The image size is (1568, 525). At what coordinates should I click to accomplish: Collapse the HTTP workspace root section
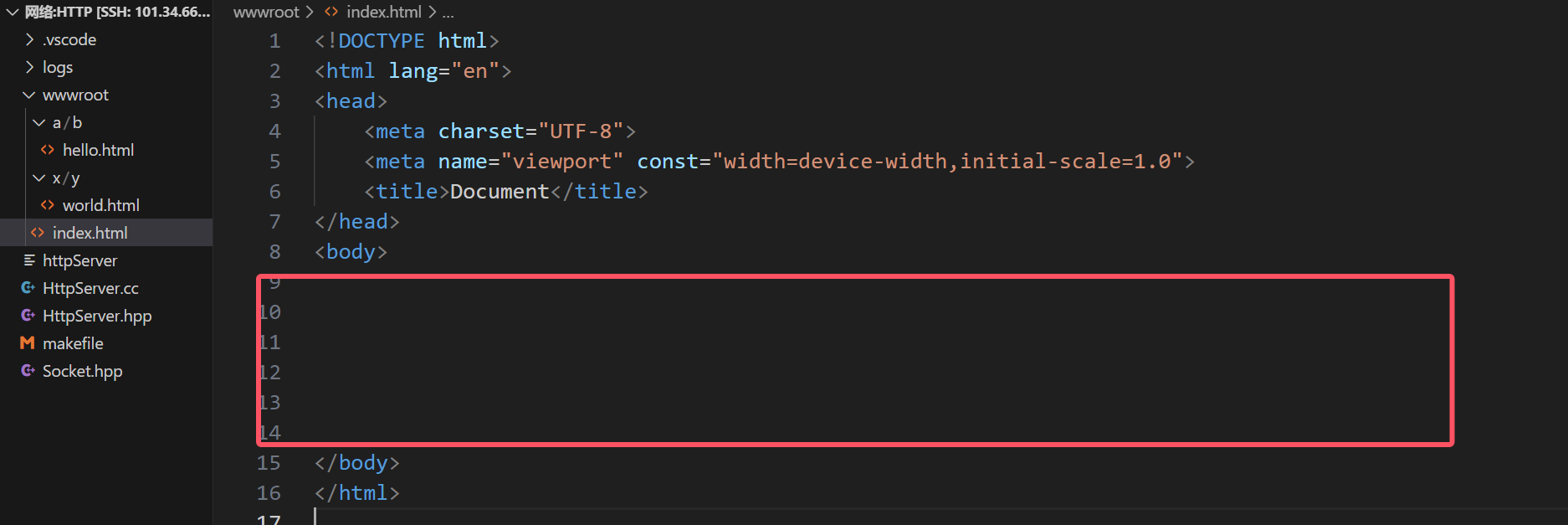point(12,12)
